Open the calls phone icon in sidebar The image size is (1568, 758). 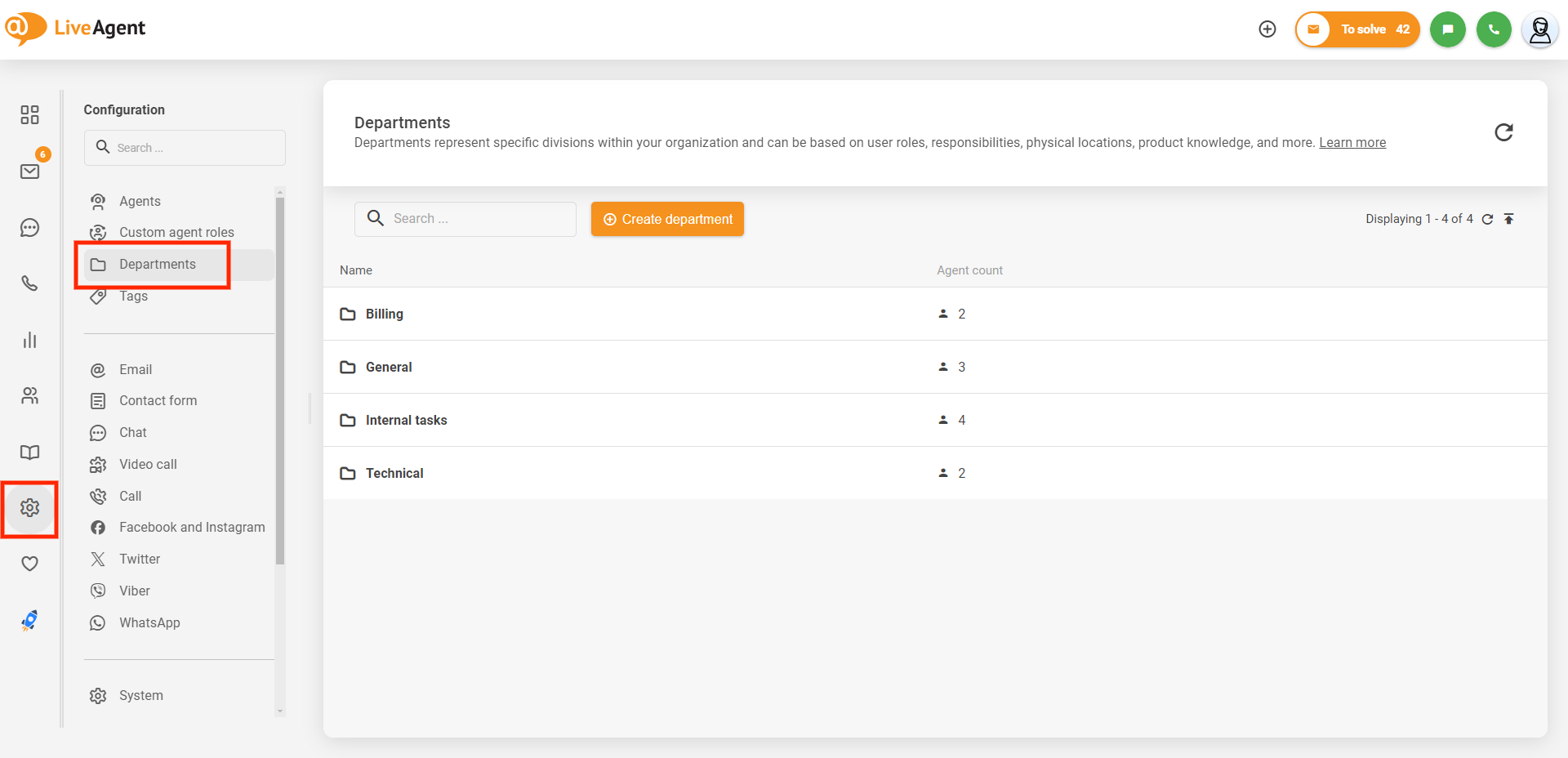coord(29,283)
